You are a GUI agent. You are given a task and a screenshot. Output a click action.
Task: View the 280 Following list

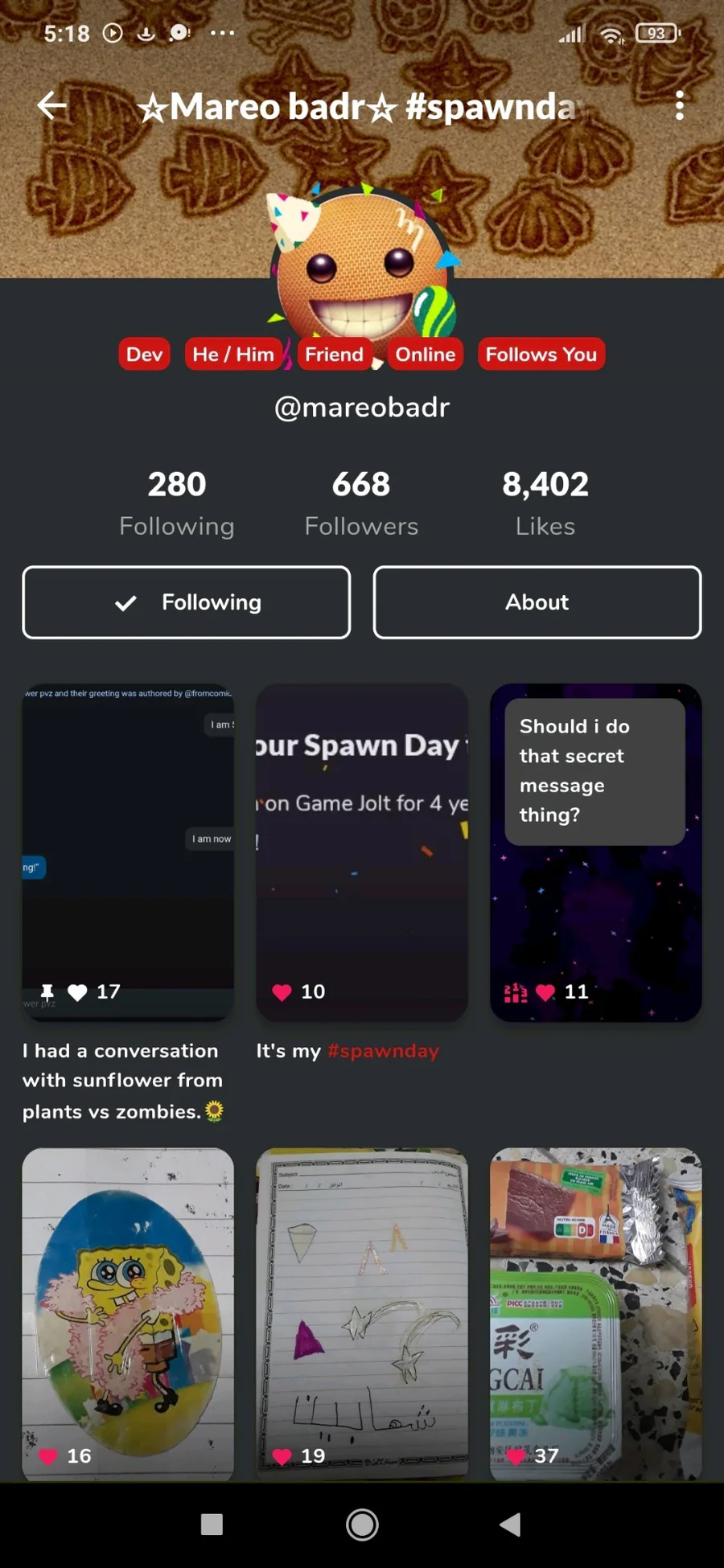click(177, 503)
